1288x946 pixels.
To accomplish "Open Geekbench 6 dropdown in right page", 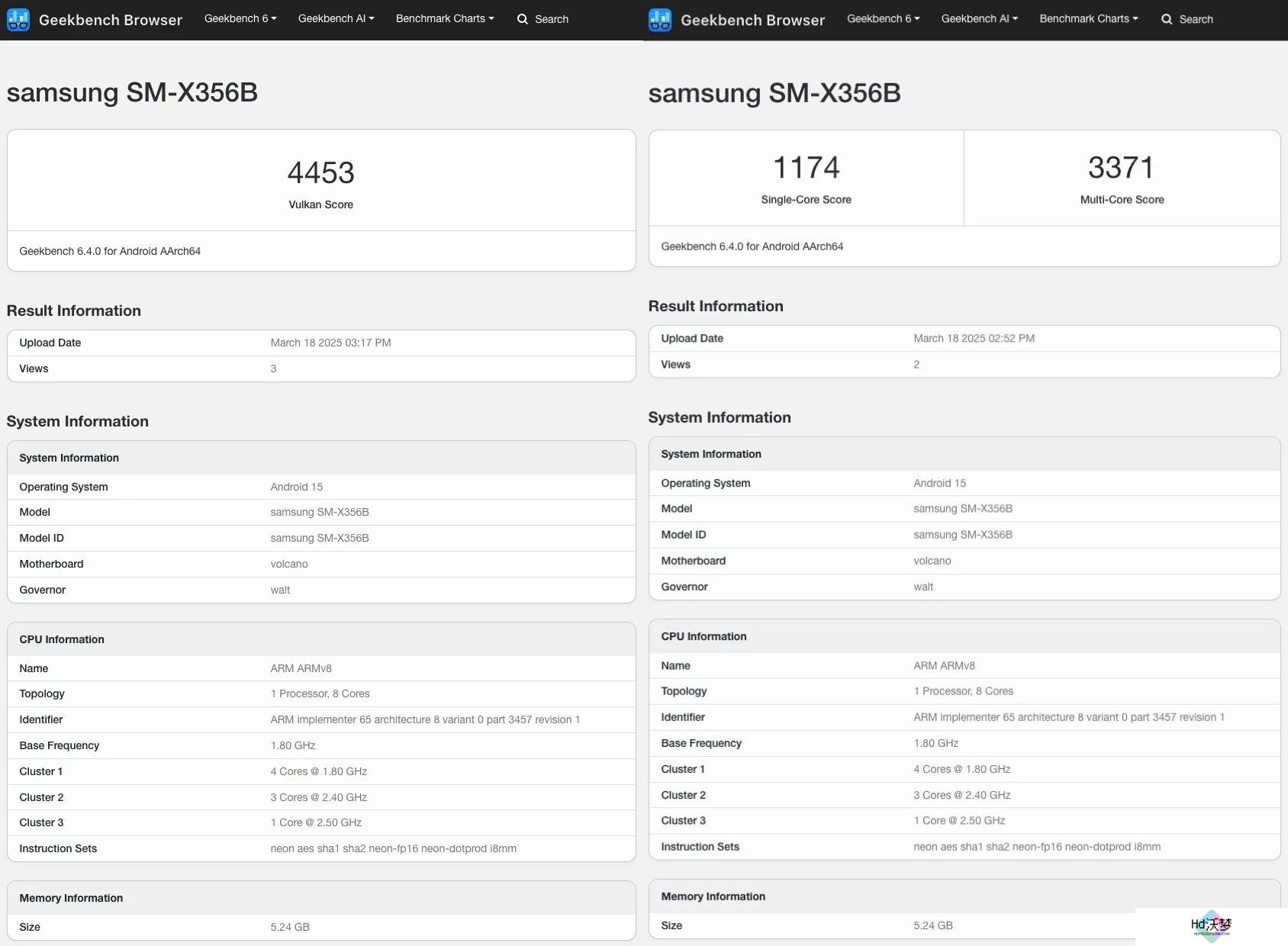I will pos(884,18).
